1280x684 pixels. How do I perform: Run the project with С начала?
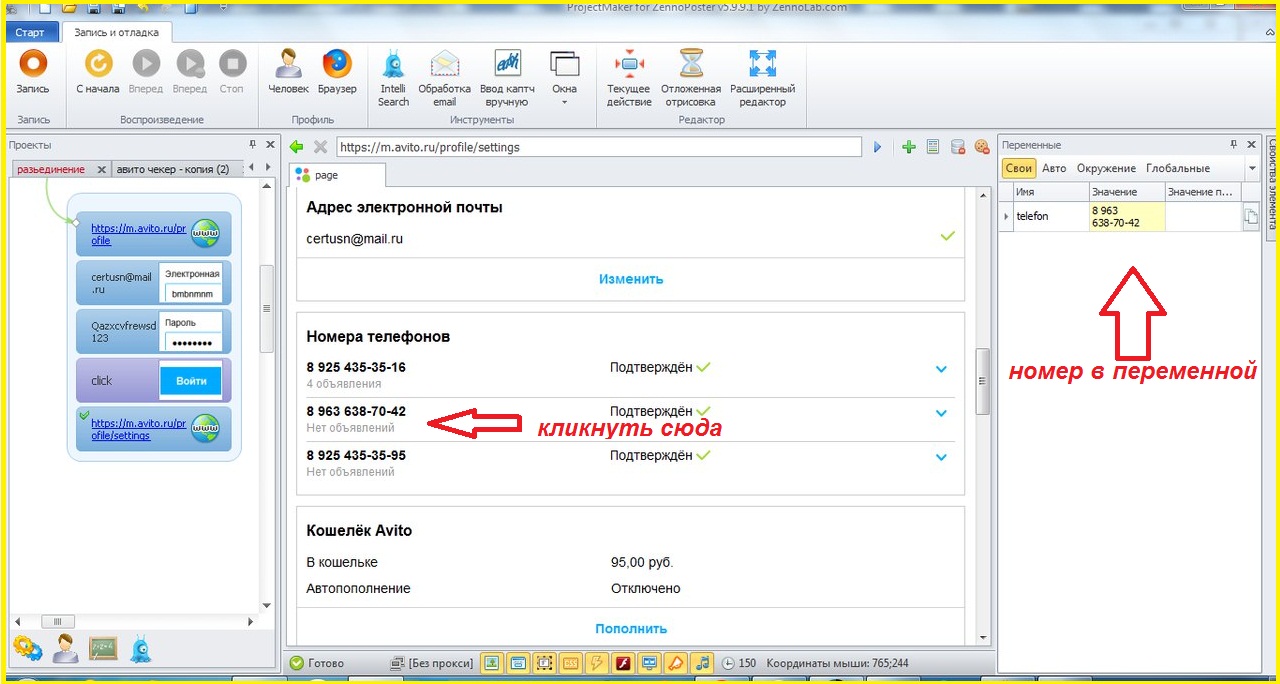(x=98, y=71)
